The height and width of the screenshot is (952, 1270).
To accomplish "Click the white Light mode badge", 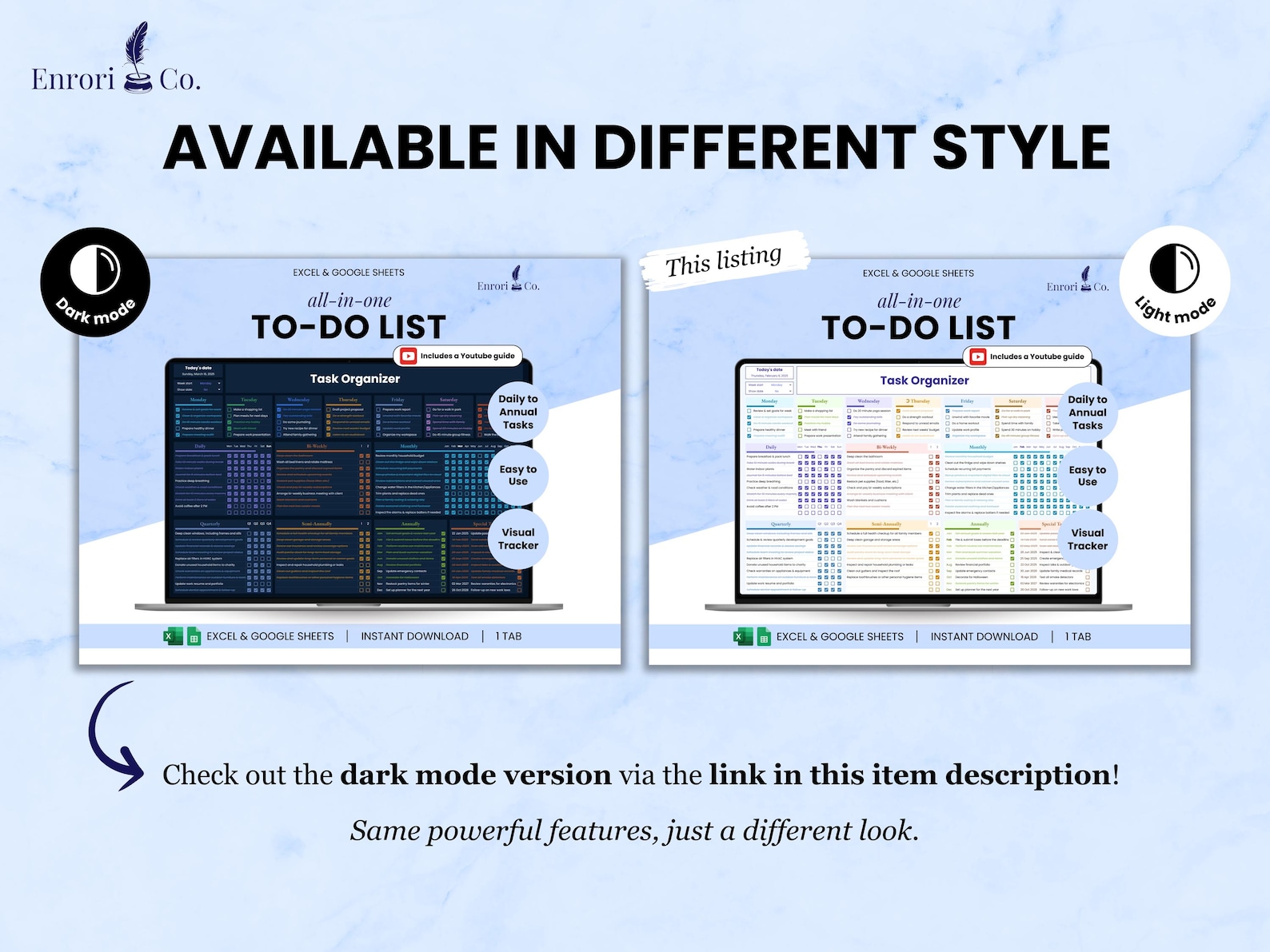I will (1175, 282).
